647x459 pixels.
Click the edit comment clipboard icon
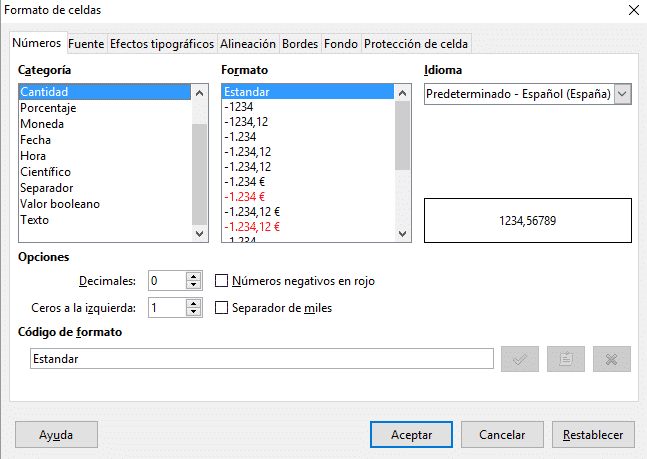pos(566,359)
